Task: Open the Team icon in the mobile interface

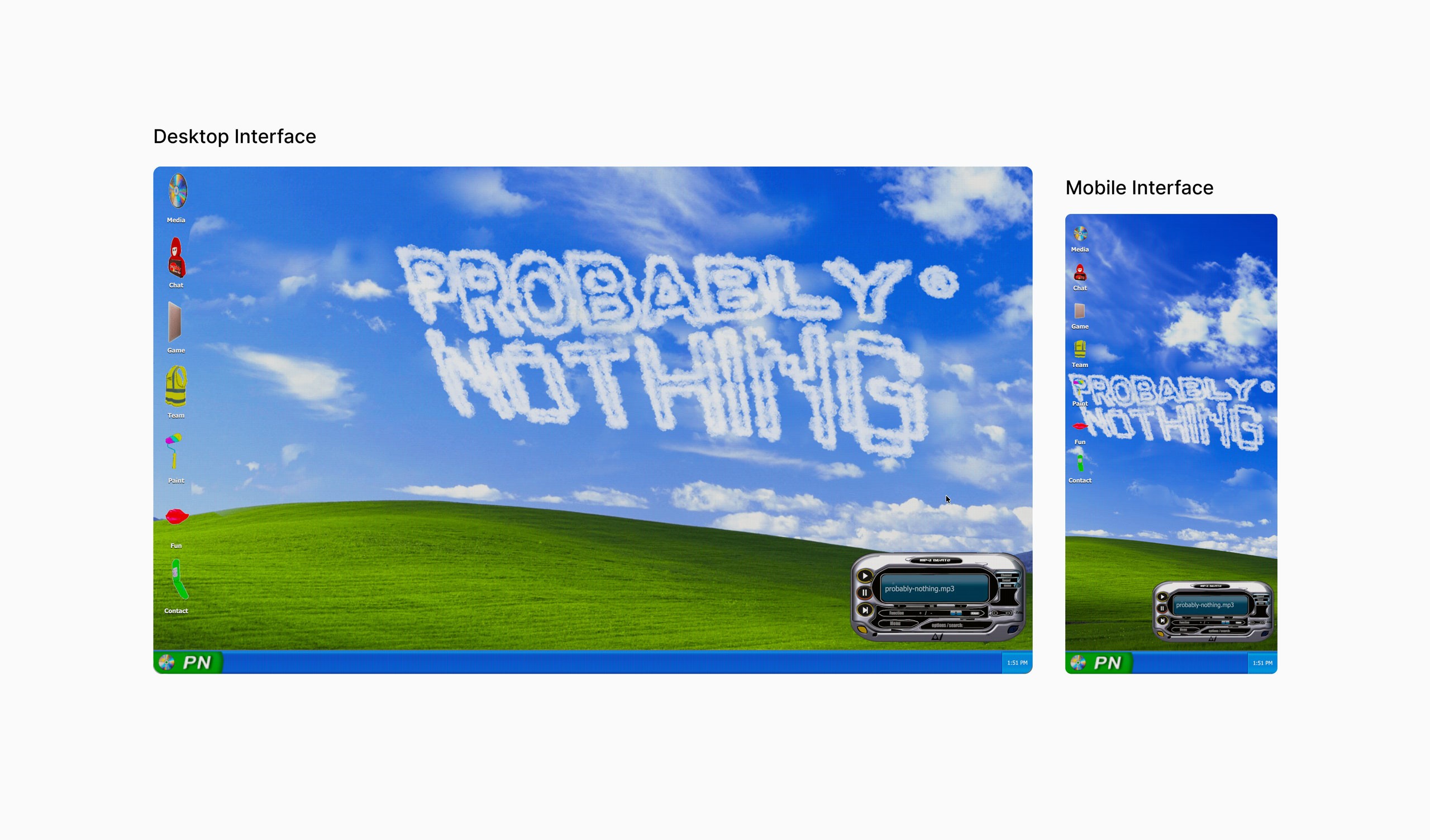Action: click(x=1080, y=349)
